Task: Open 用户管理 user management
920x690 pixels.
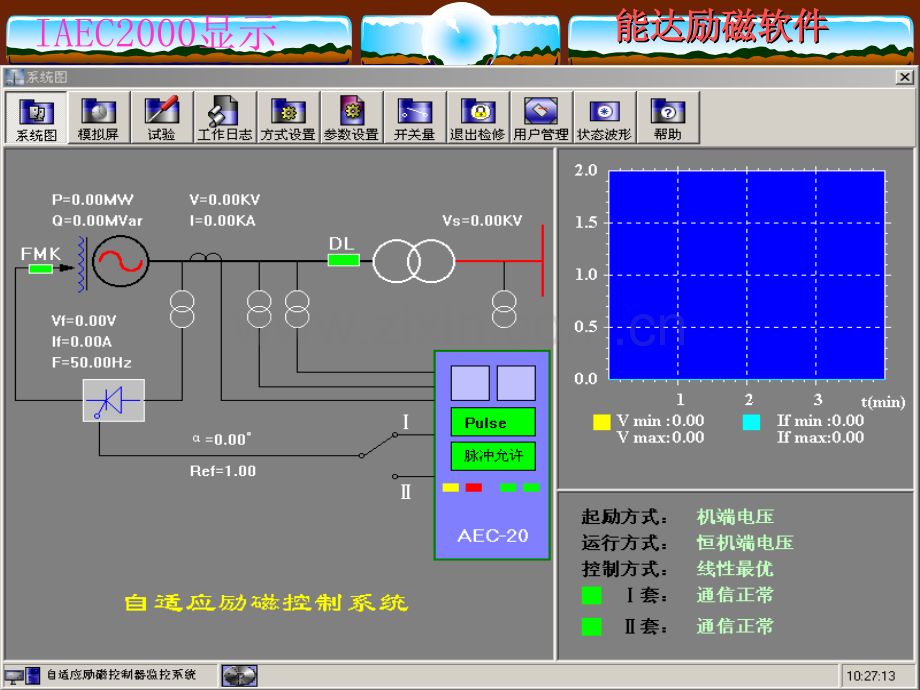Action: 542,118
